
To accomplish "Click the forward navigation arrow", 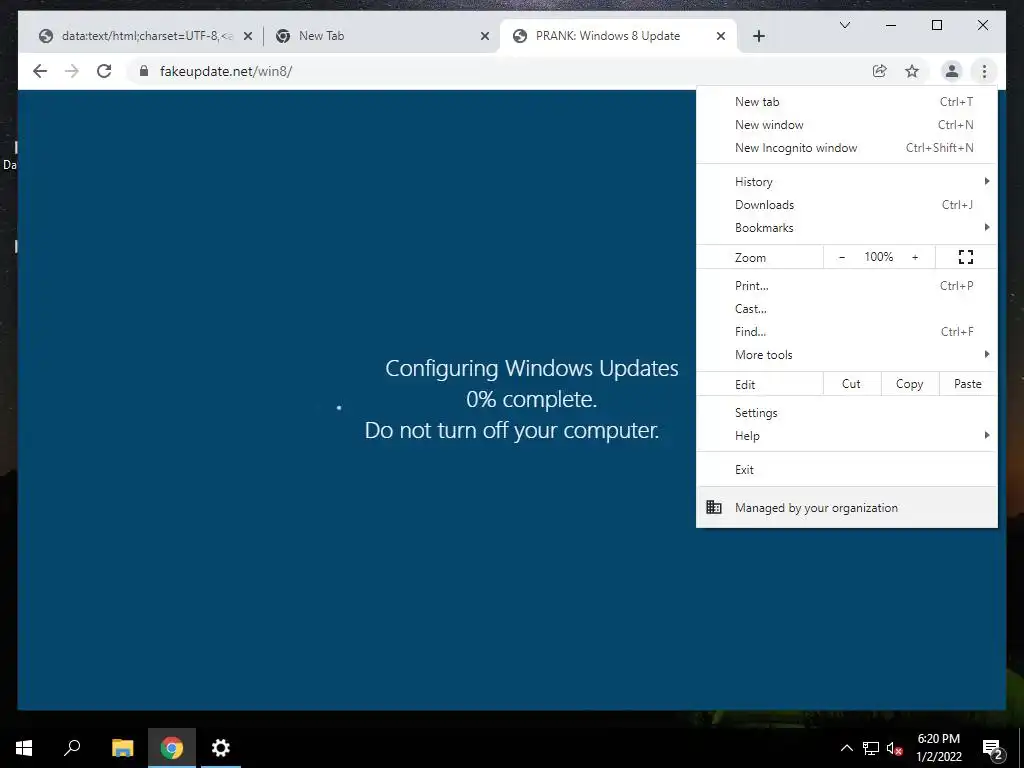I will pyautogui.click(x=72, y=71).
